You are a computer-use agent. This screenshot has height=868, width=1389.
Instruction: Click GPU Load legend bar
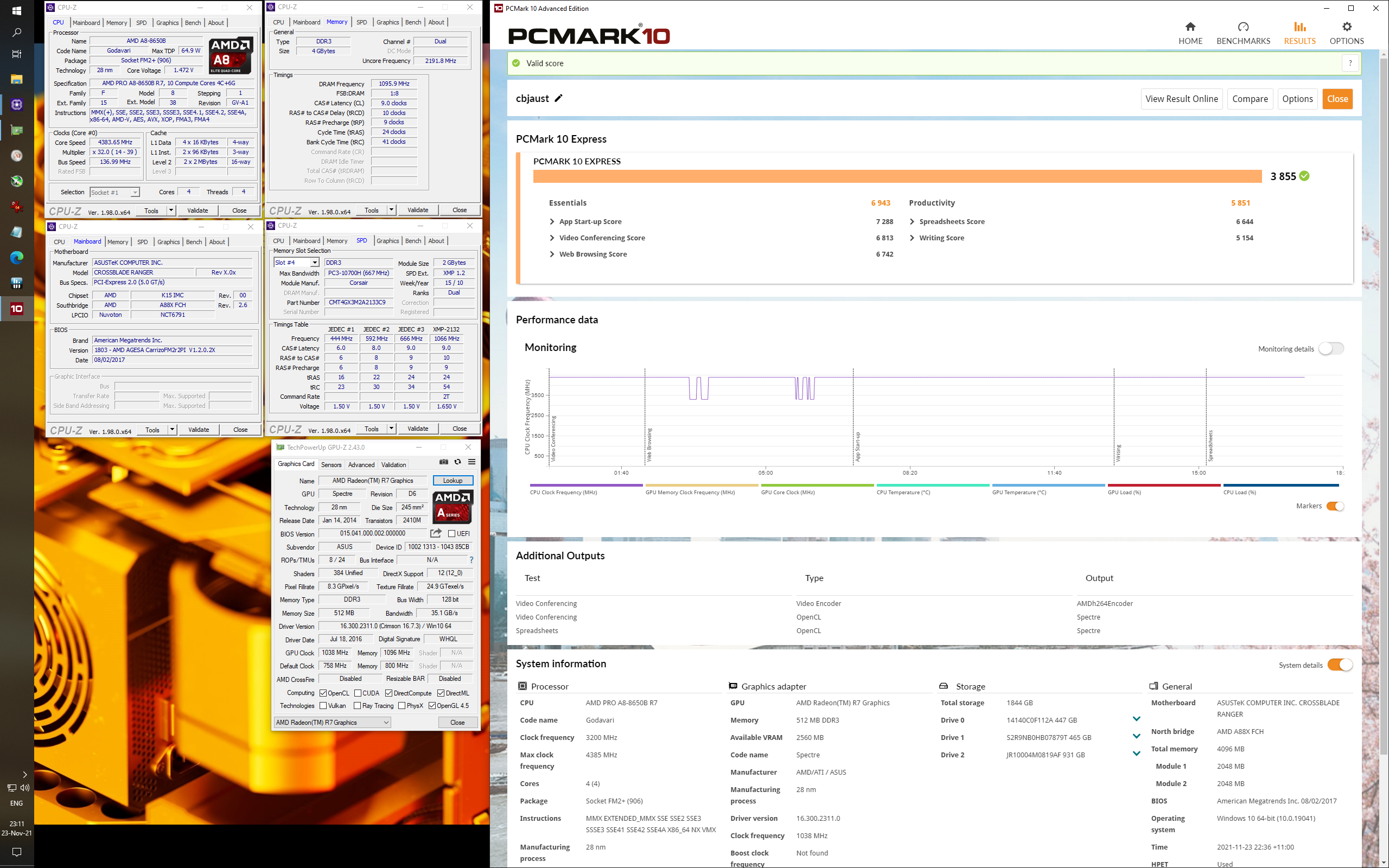point(1163,486)
